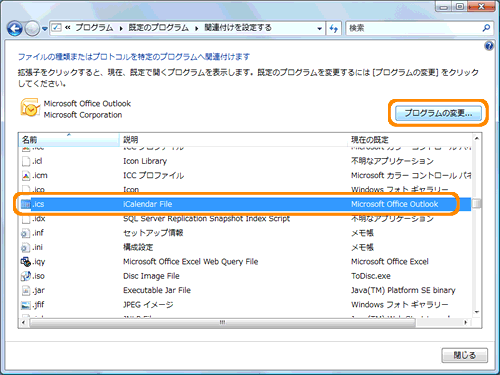The image size is (500, 375).
Task: Close the window with the X button
Action: (481, 7)
